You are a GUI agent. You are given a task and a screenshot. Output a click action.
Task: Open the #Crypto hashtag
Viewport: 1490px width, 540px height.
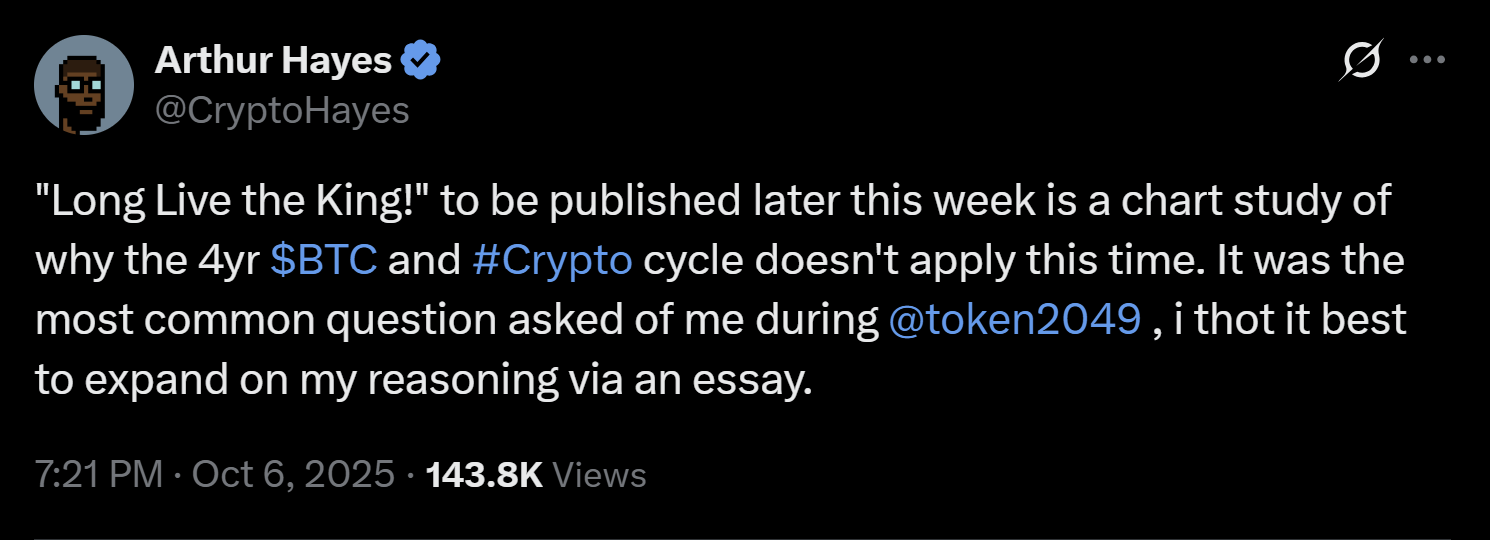pos(552,260)
